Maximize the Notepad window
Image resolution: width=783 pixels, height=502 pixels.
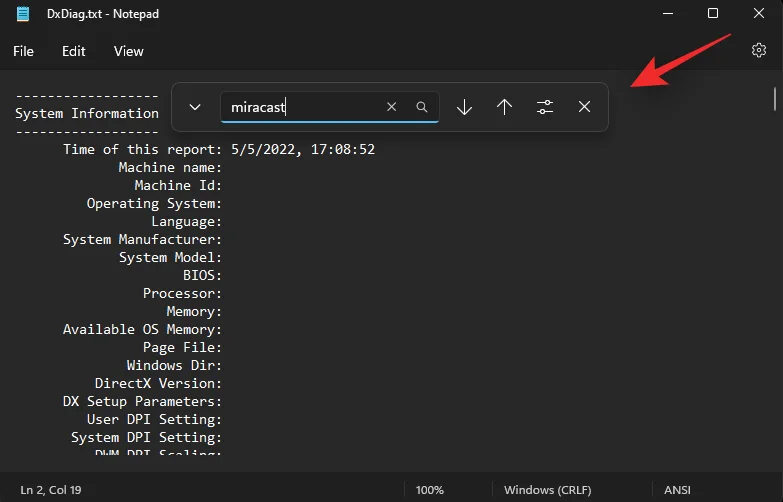713,13
